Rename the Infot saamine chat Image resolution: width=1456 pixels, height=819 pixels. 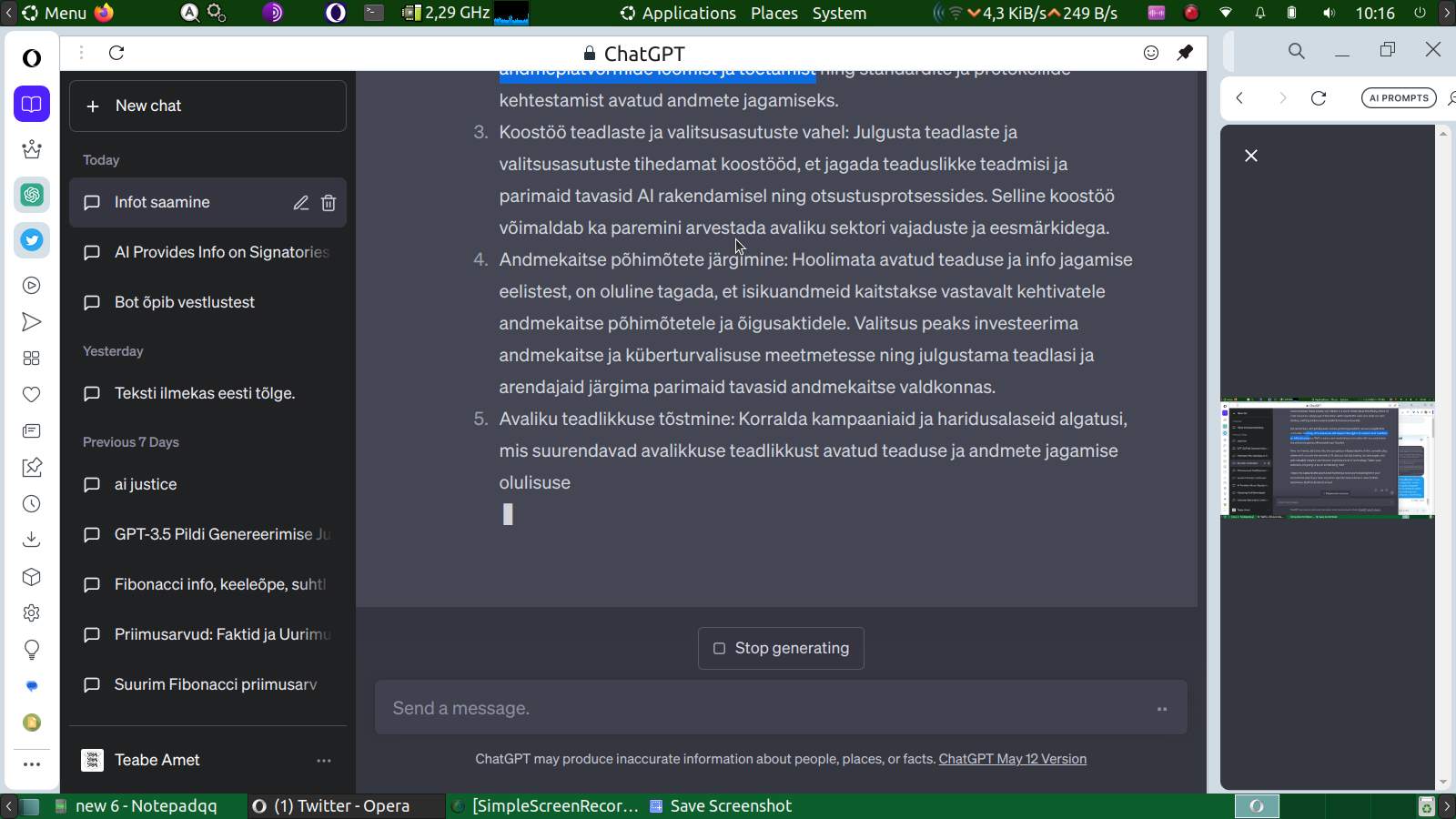click(301, 203)
